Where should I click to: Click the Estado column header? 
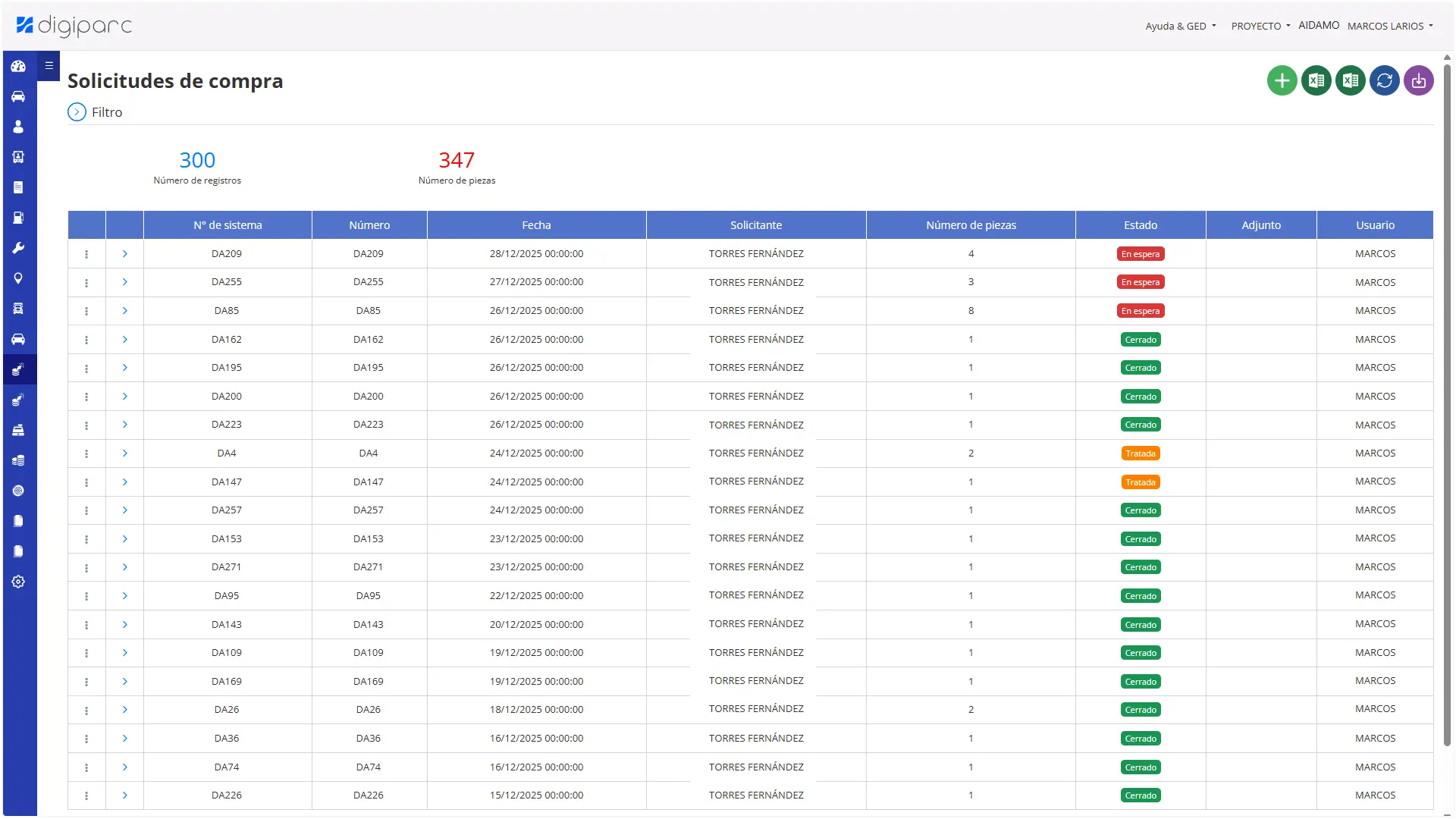(1140, 225)
